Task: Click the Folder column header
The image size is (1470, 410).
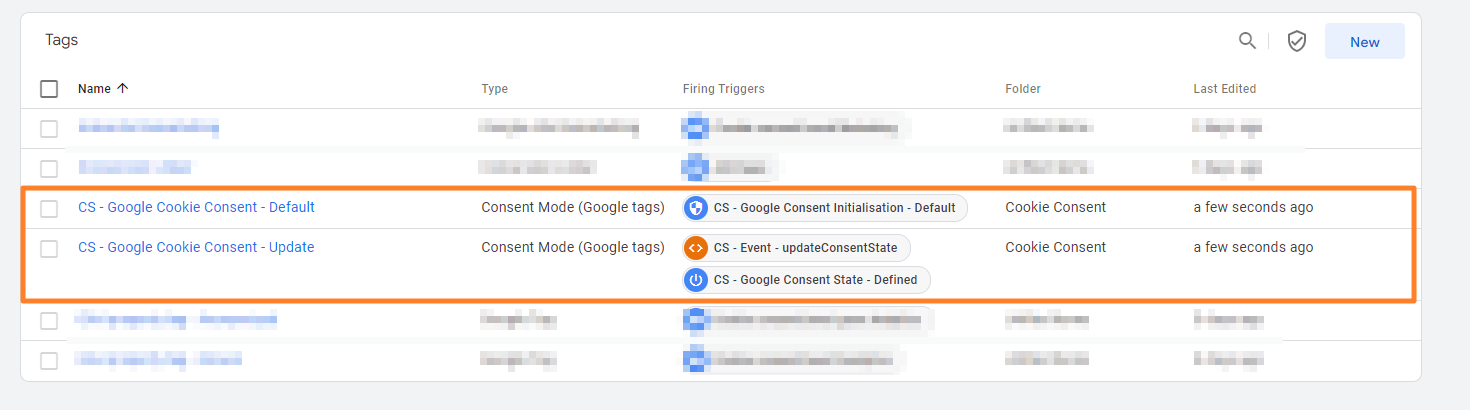Action: pos(1023,89)
